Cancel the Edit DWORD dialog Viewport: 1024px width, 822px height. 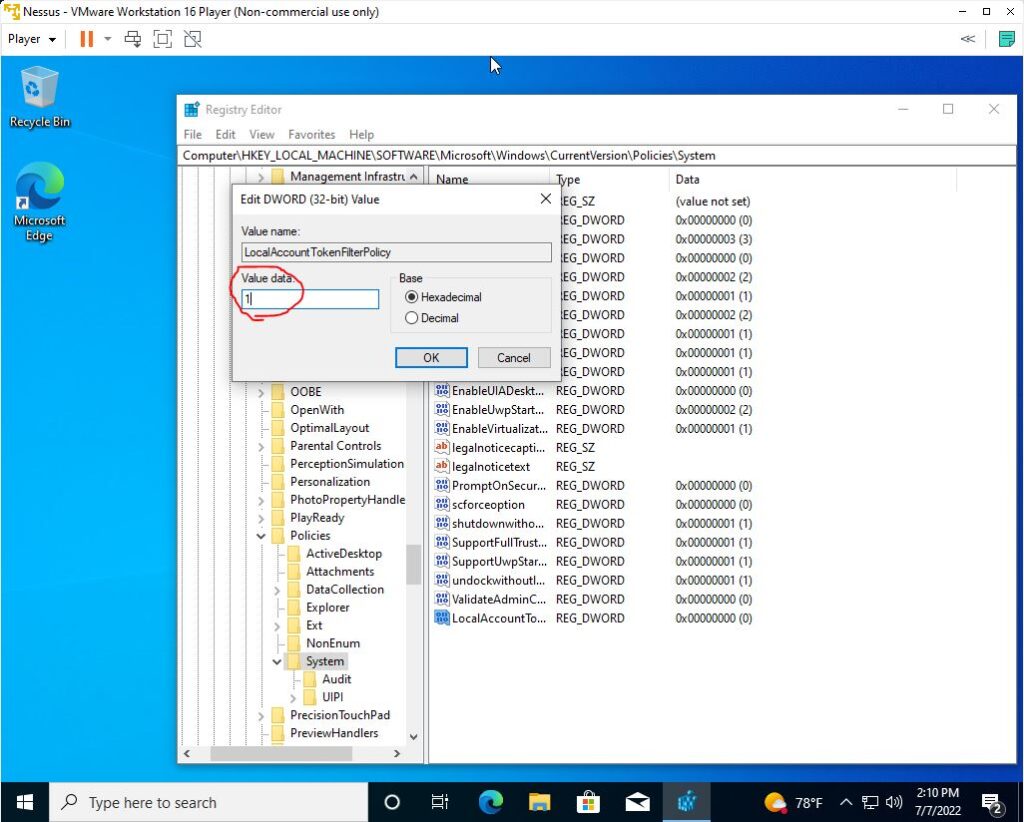point(514,358)
